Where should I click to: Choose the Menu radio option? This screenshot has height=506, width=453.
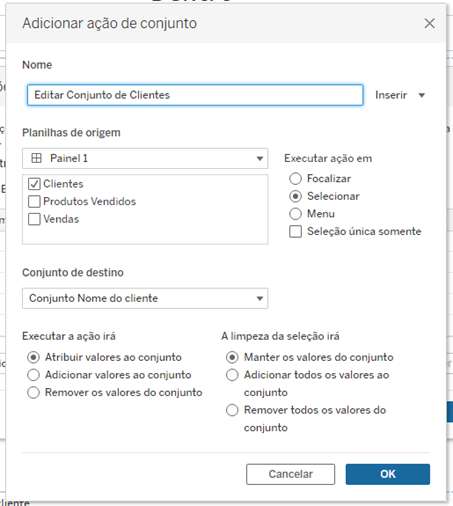(295, 214)
